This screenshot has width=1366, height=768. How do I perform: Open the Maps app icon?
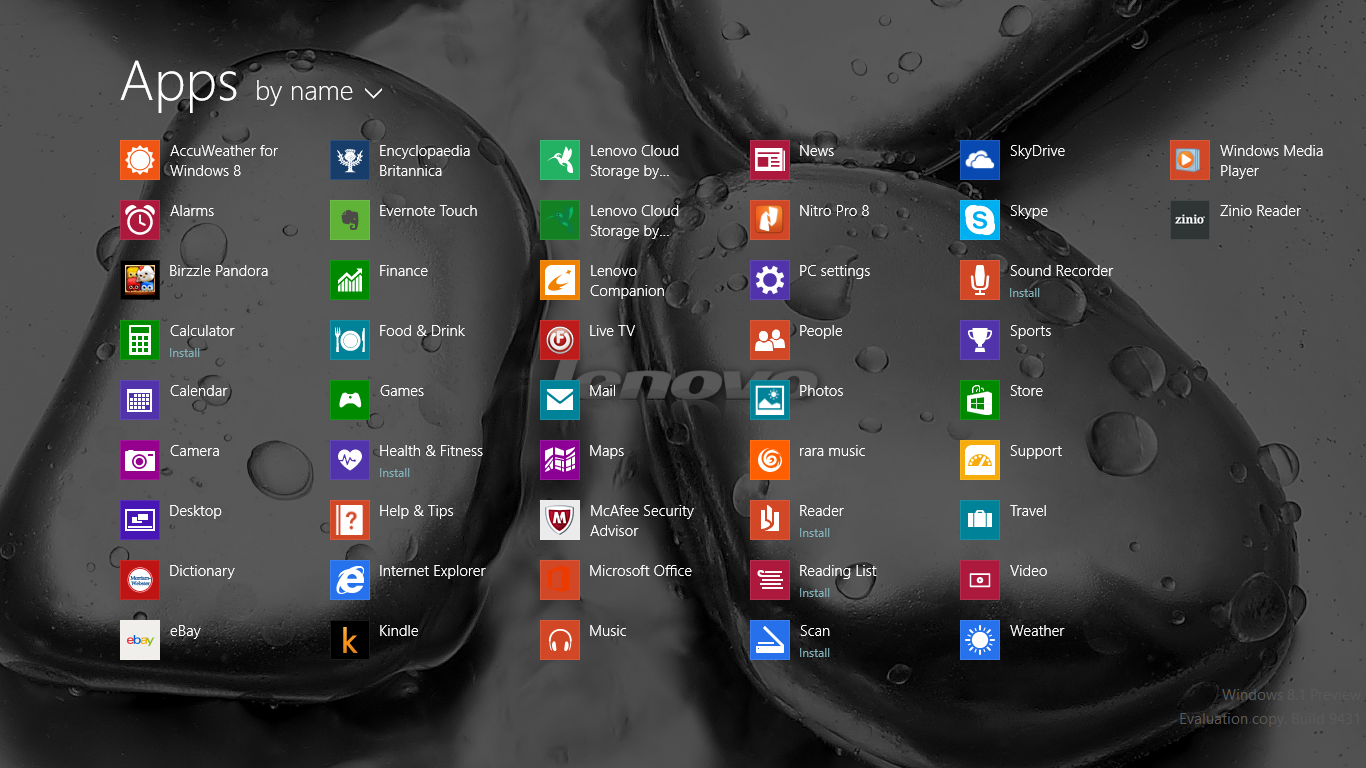click(560, 460)
